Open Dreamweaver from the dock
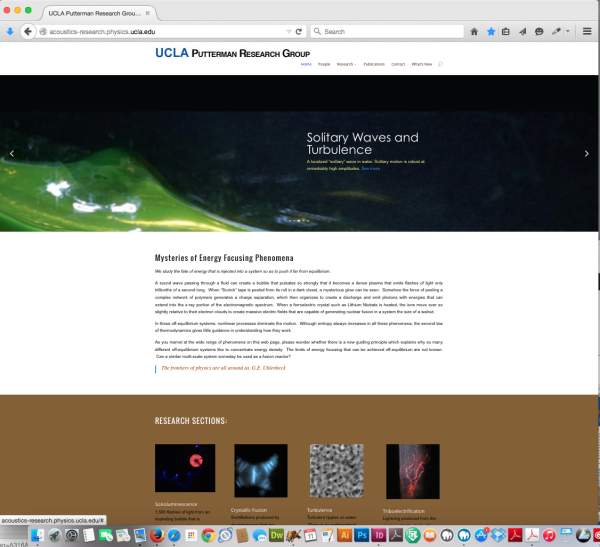The height and width of the screenshot is (547, 600). tap(276, 535)
